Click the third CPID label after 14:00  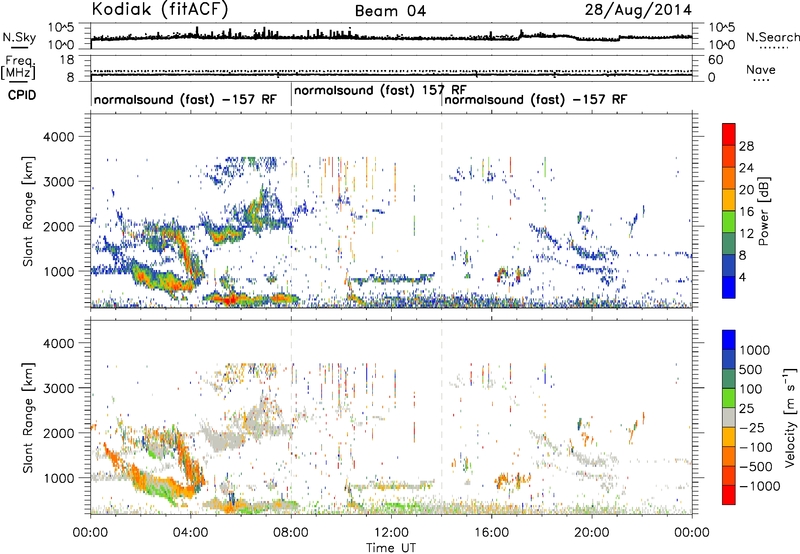click(535, 99)
